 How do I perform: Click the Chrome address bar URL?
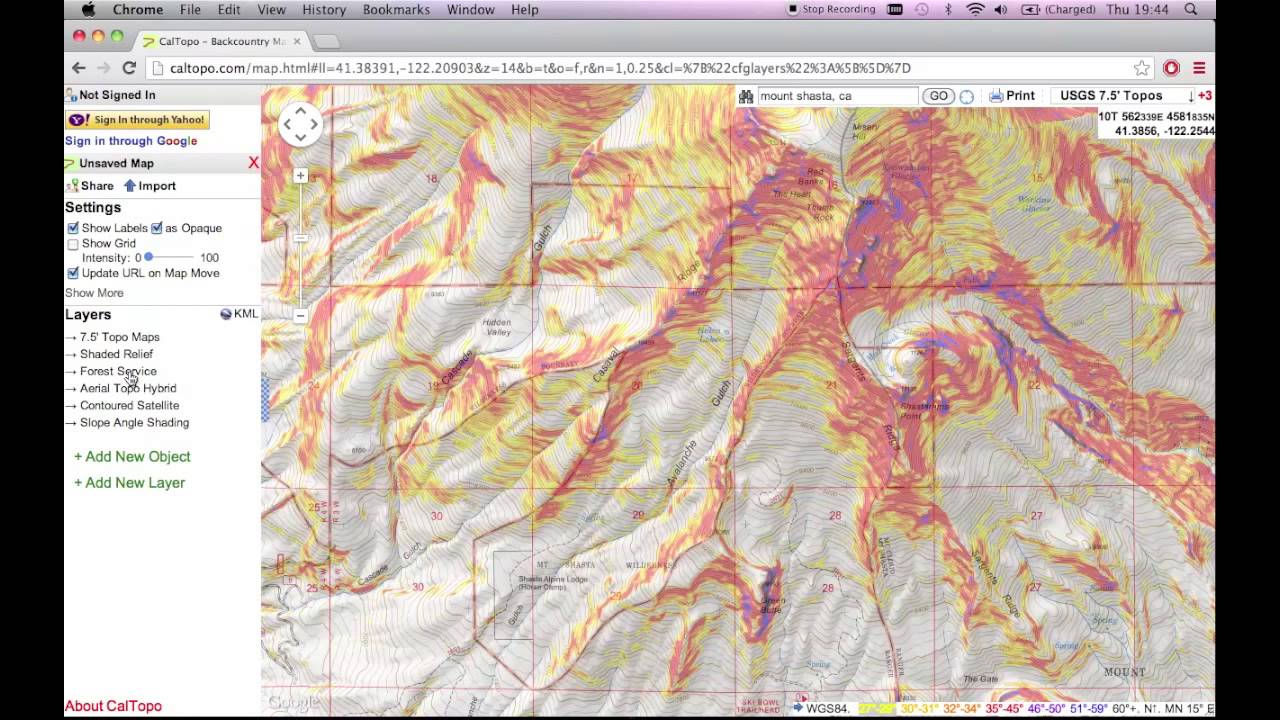(x=540, y=68)
